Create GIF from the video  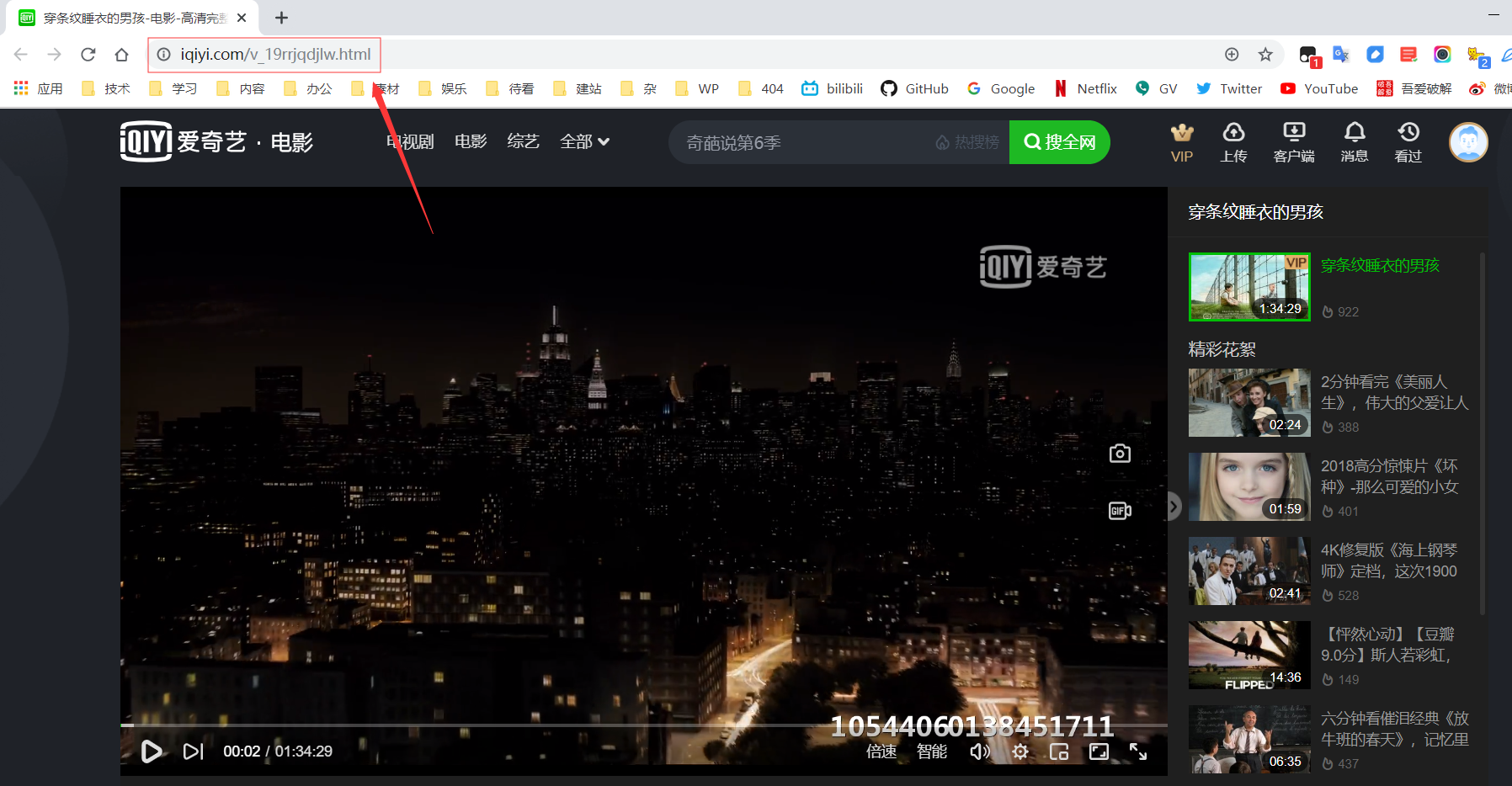[1120, 511]
